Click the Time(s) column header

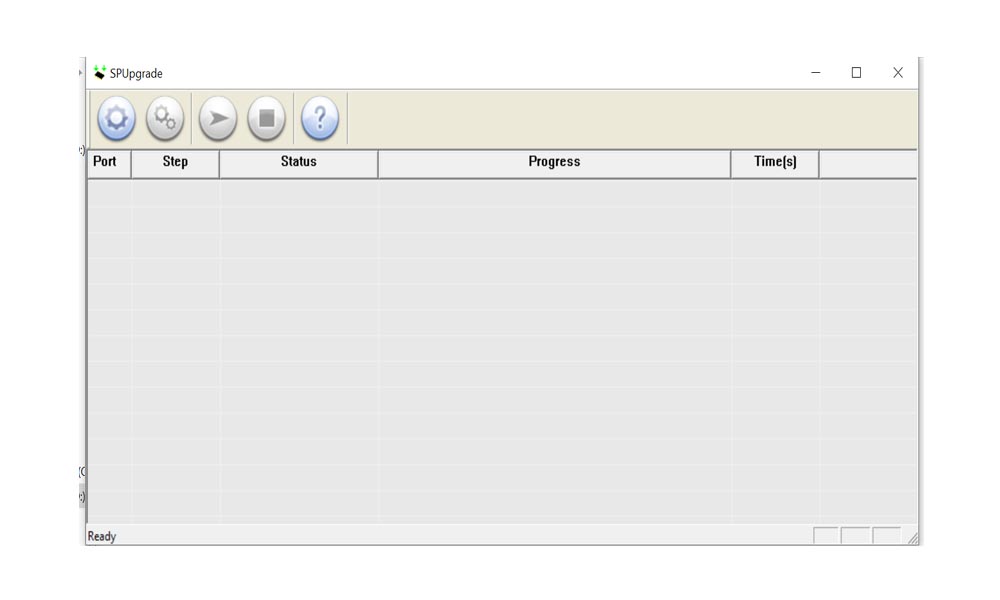pyautogui.click(x=775, y=164)
